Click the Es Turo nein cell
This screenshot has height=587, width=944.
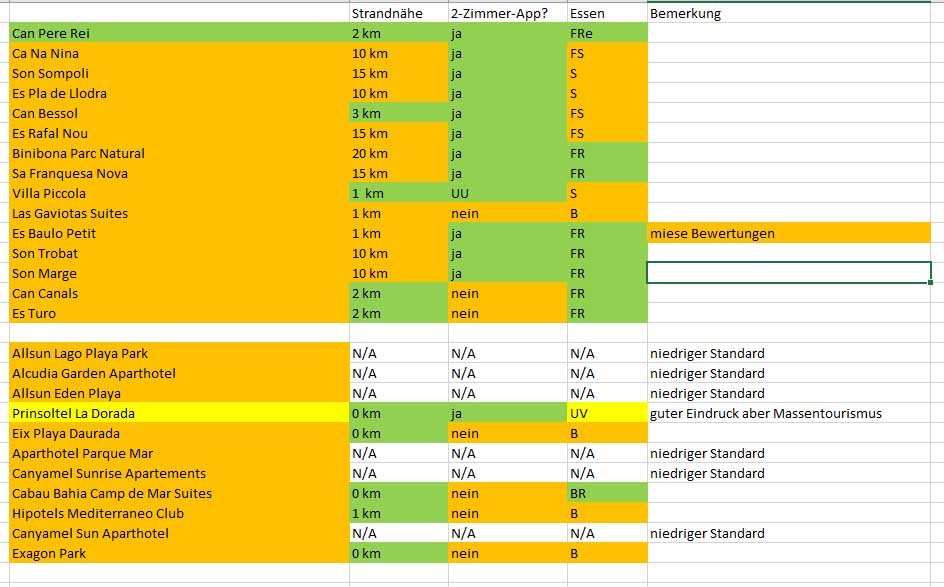coord(506,313)
